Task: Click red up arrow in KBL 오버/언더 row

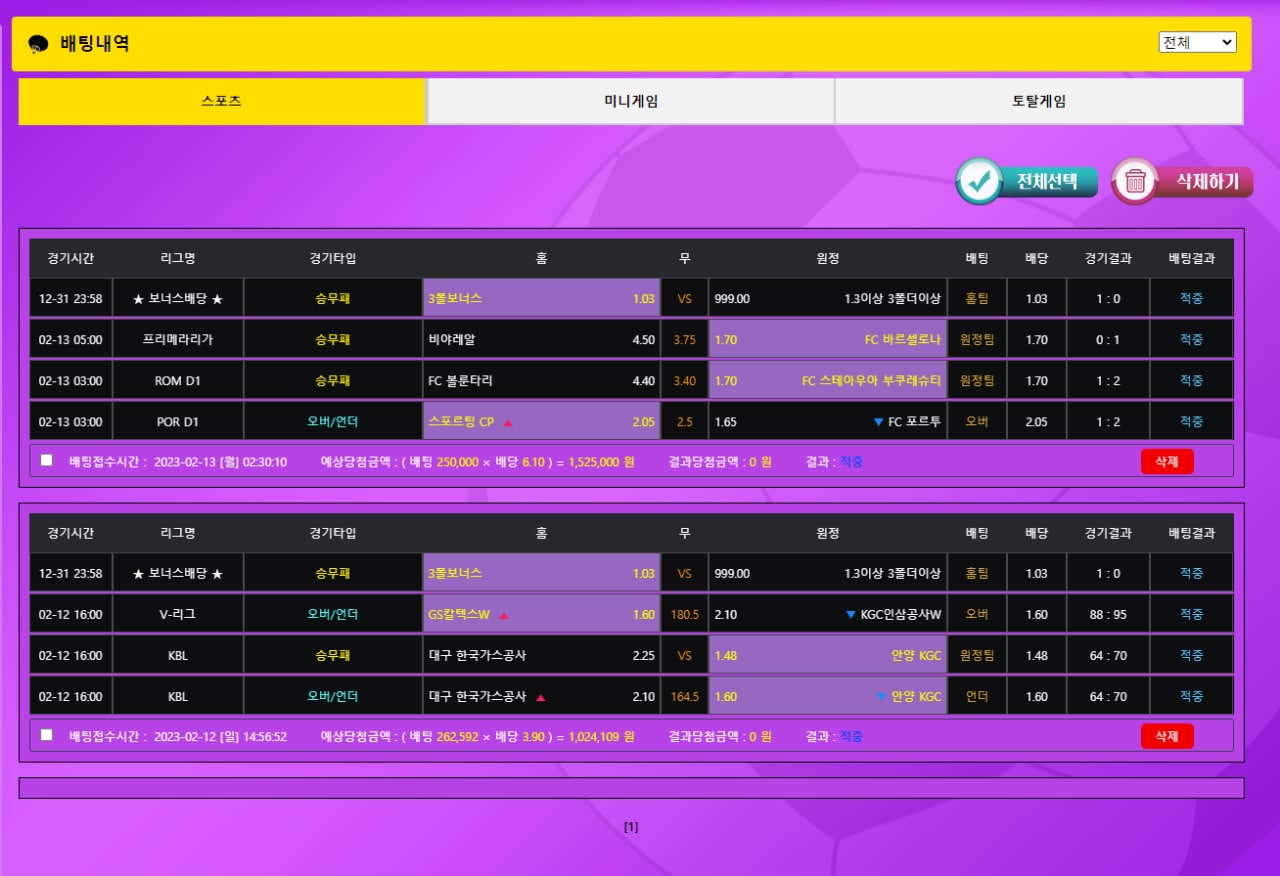Action: [541, 697]
